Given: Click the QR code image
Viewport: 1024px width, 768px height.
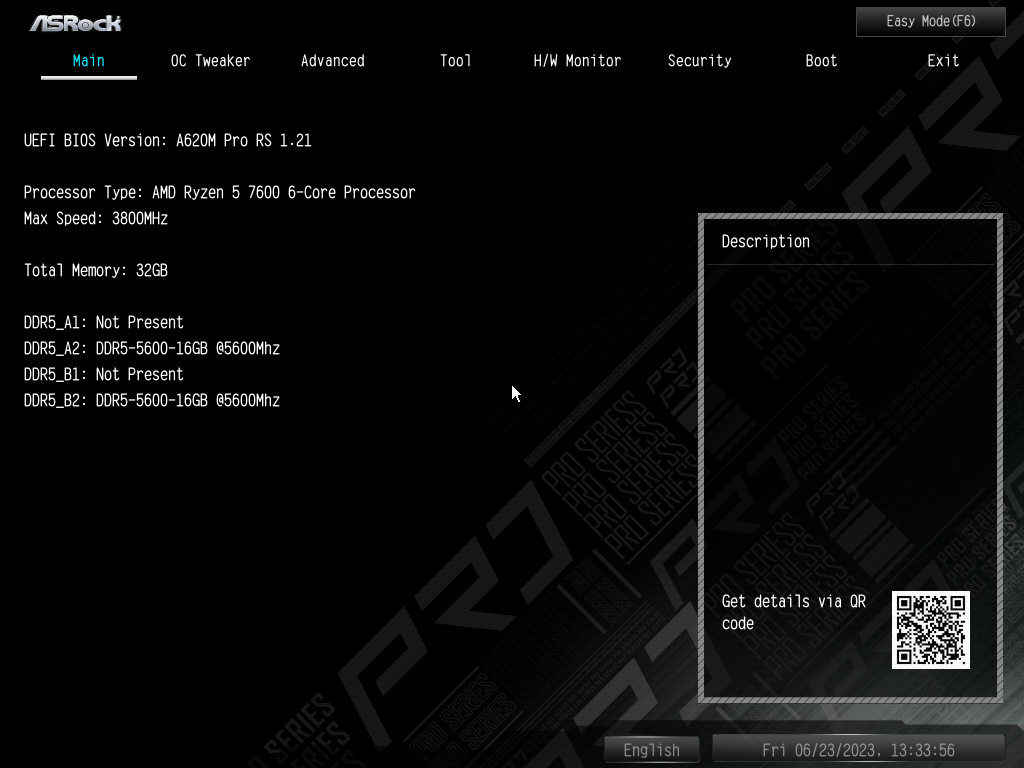Looking at the screenshot, I should click(931, 630).
